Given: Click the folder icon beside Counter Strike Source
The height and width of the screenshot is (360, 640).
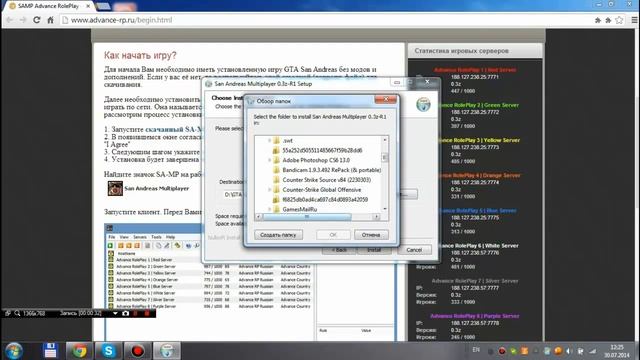Looking at the screenshot, I should pyautogui.click(x=276, y=180).
